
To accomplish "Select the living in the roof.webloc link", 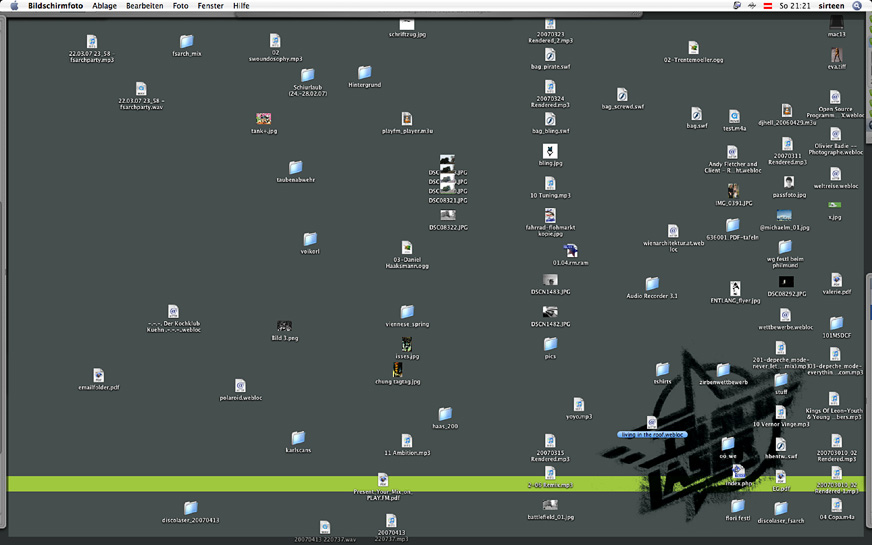I will (651, 423).
